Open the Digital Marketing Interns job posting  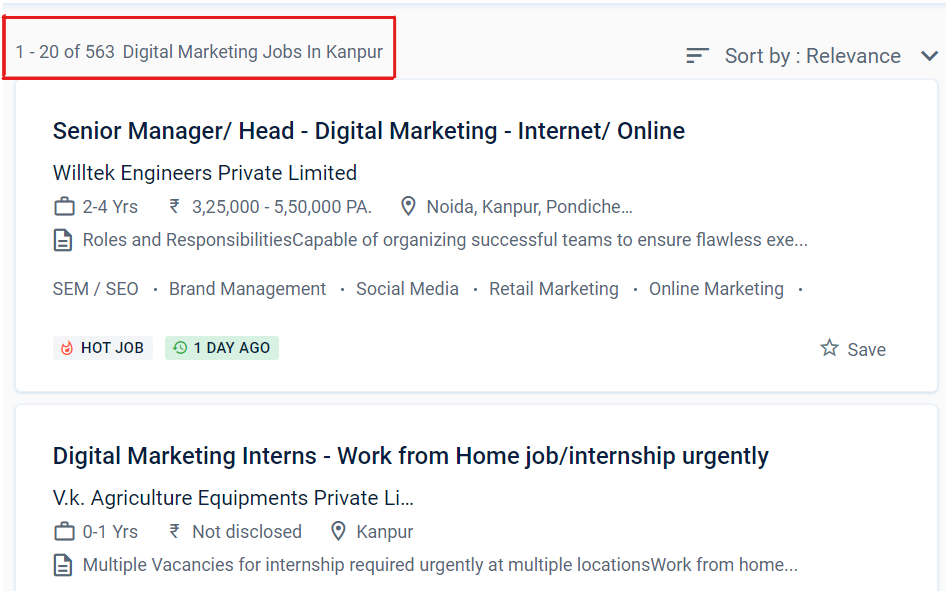point(410,456)
